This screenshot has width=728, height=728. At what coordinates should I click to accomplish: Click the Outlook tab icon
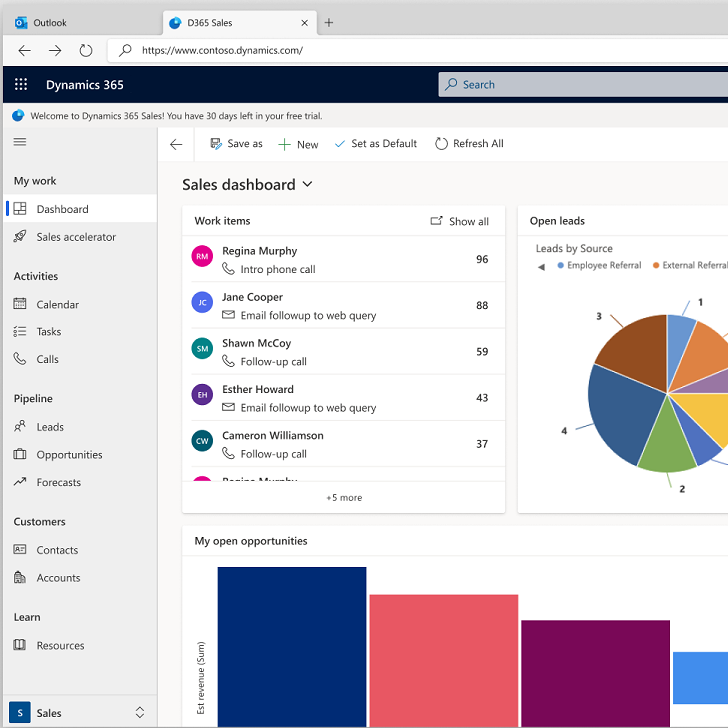pos(21,23)
